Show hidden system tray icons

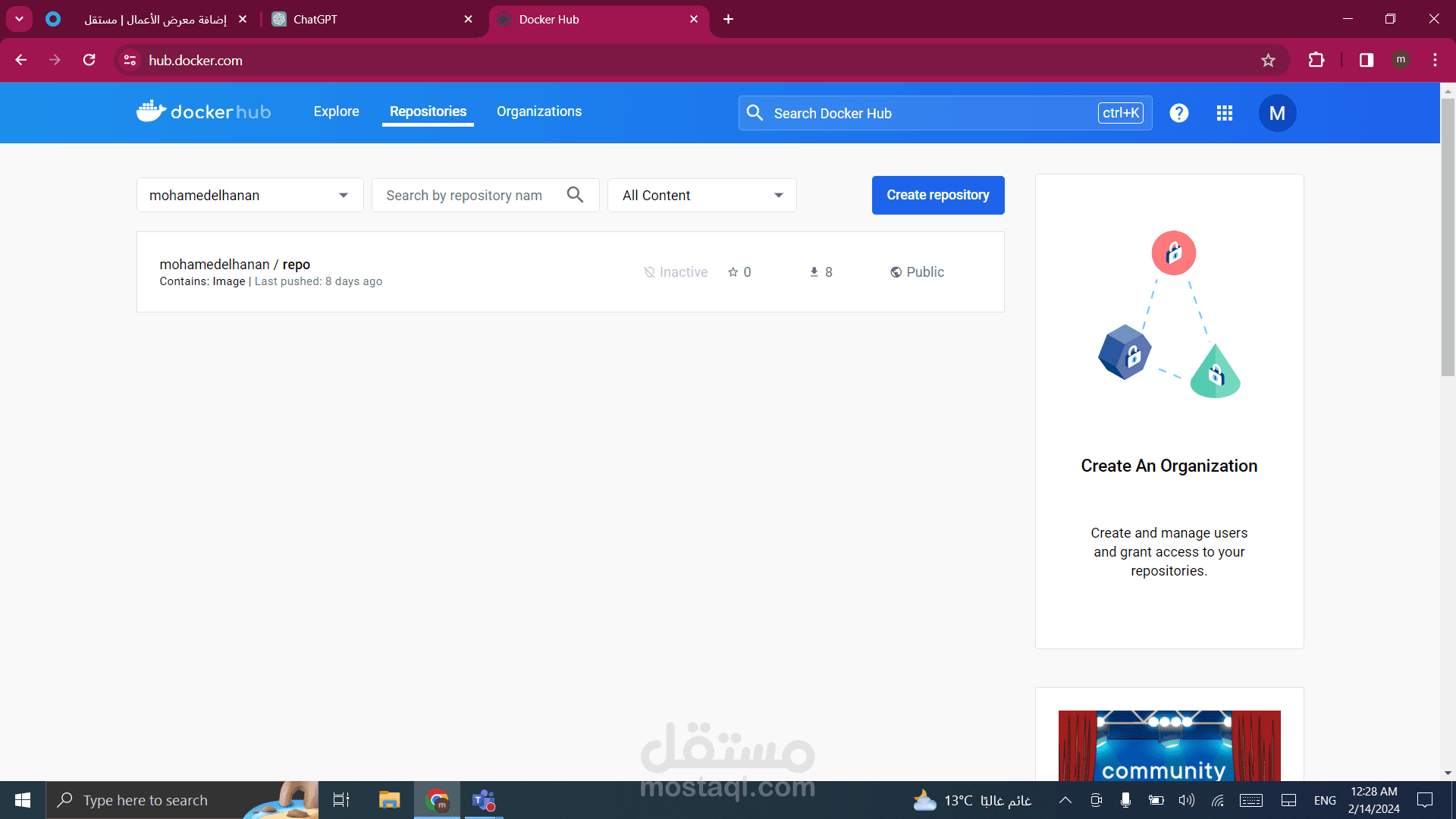(1065, 800)
